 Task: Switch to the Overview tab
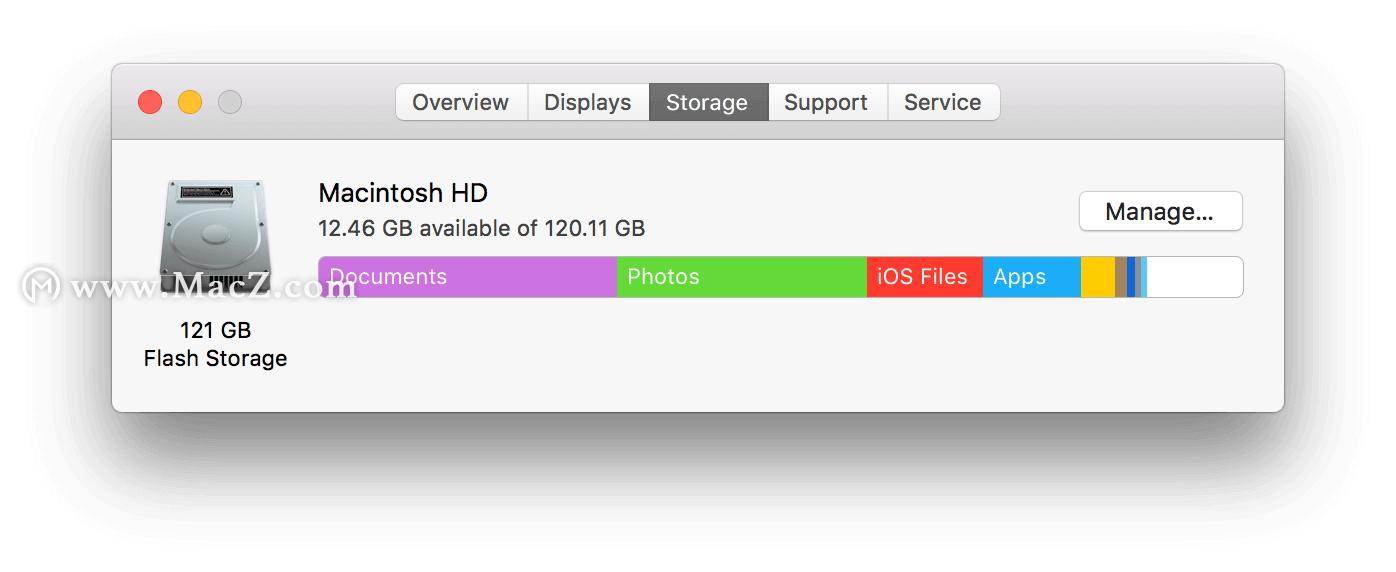461,102
